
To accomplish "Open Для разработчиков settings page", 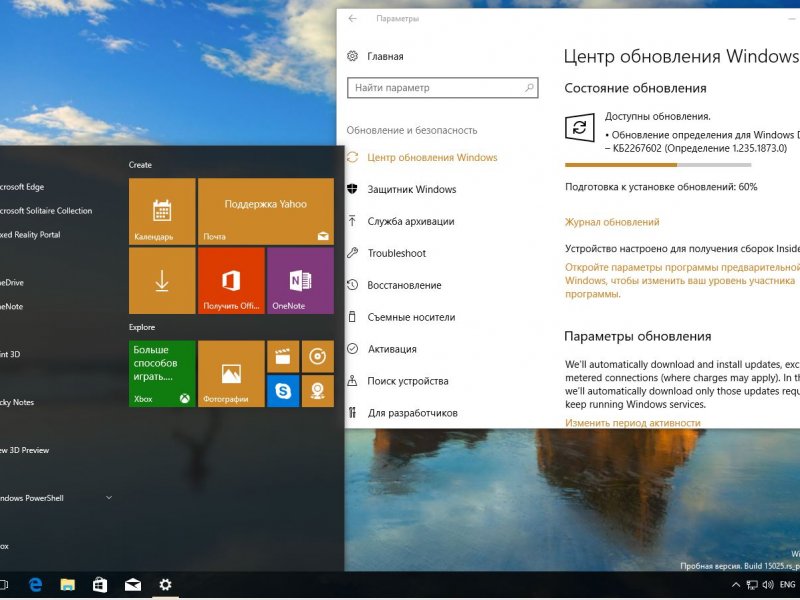I will coord(412,413).
